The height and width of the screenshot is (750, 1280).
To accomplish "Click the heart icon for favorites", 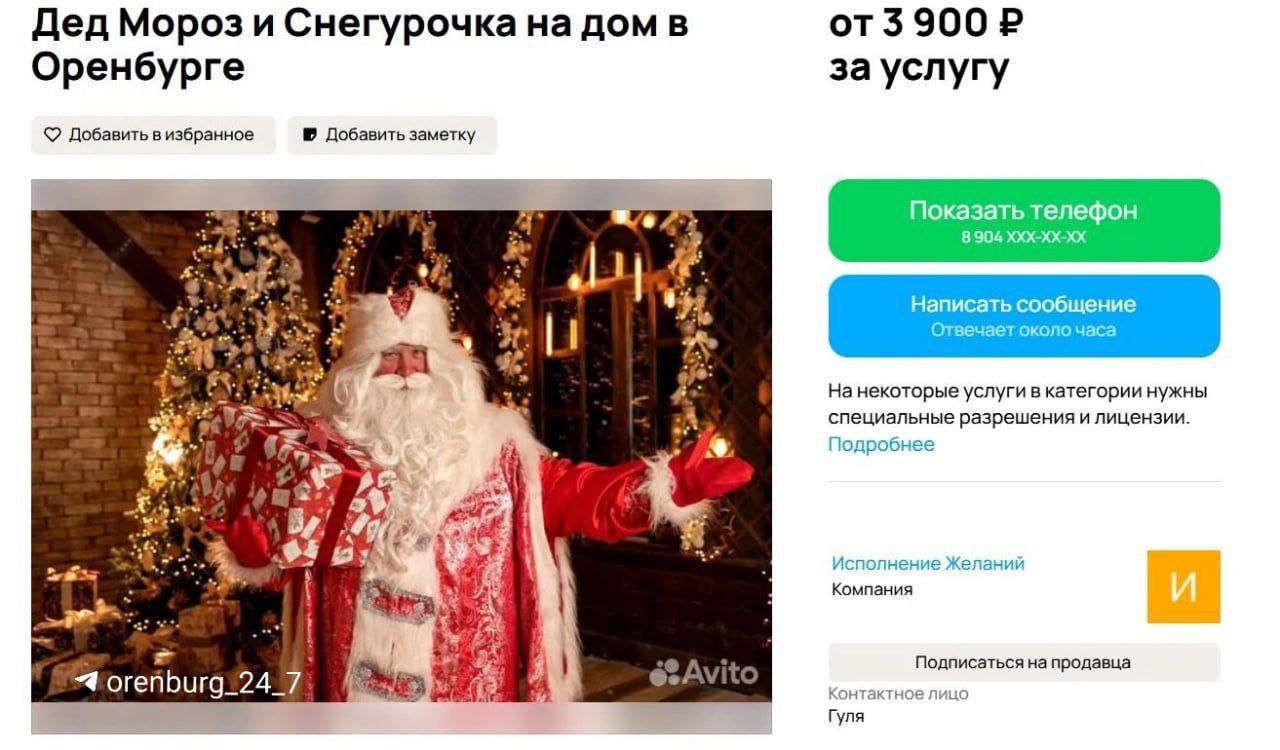I will [x=52, y=135].
